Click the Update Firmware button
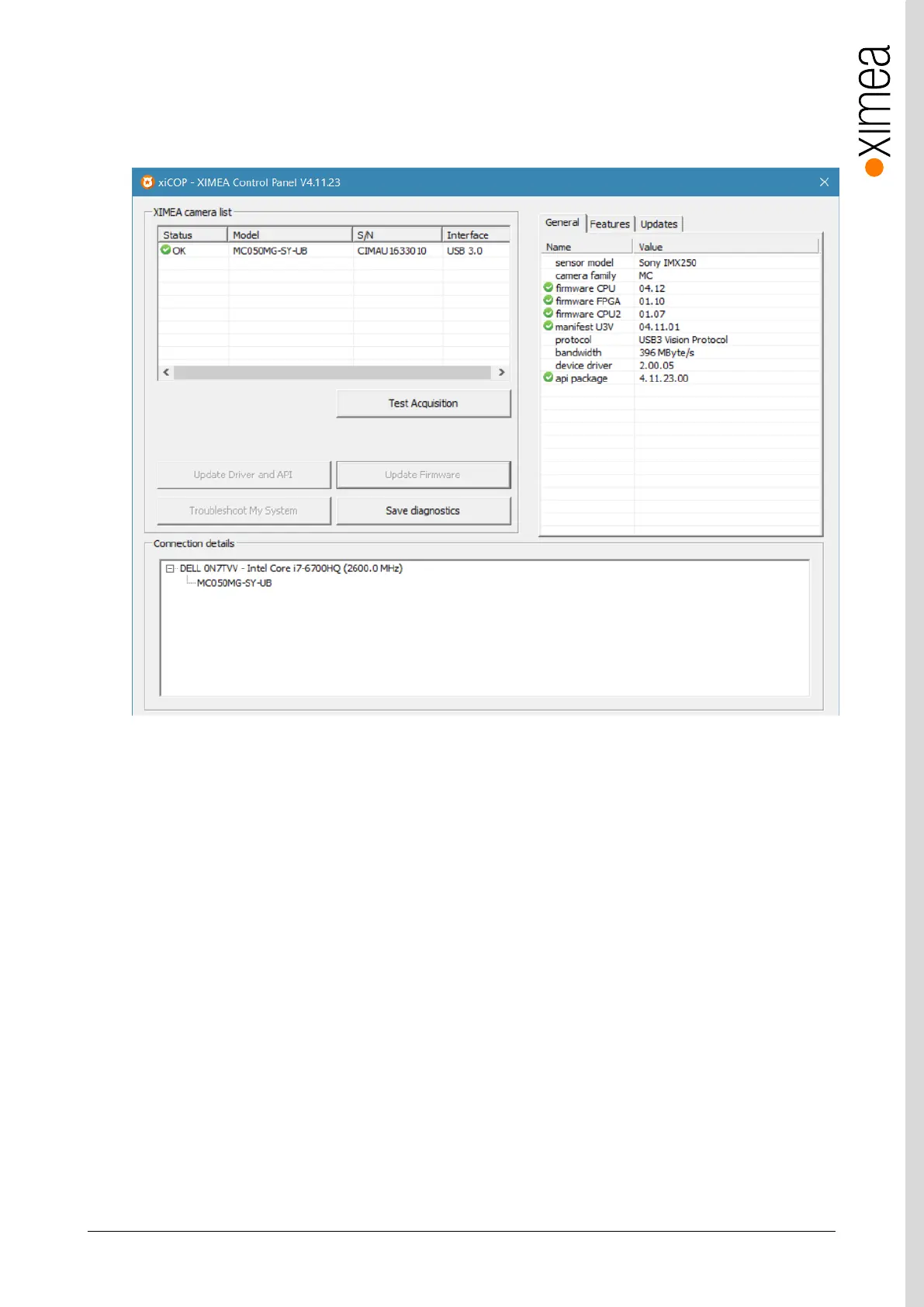The image size is (924, 1307). click(x=424, y=475)
